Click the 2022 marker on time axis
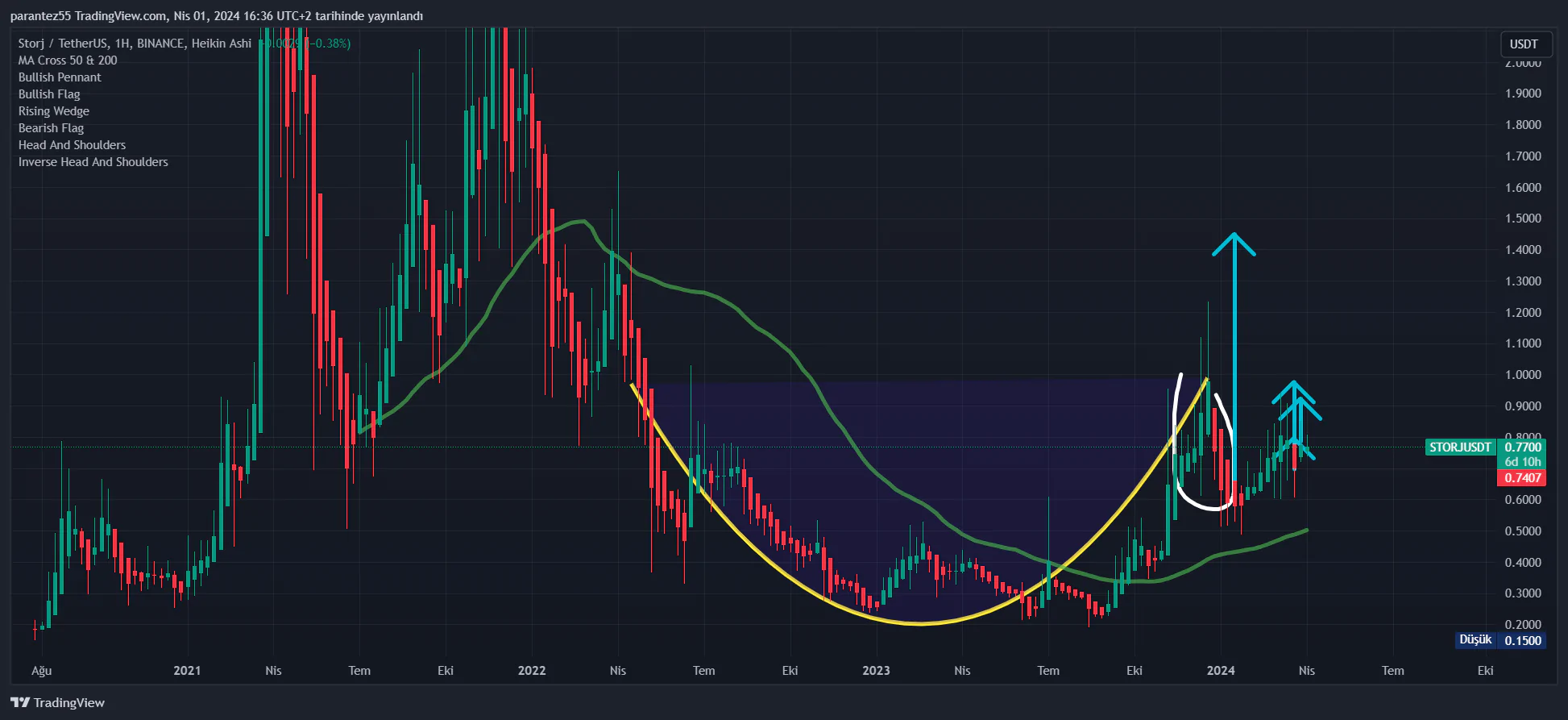Image resolution: width=1568 pixels, height=720 pixels. click(532, 671)
